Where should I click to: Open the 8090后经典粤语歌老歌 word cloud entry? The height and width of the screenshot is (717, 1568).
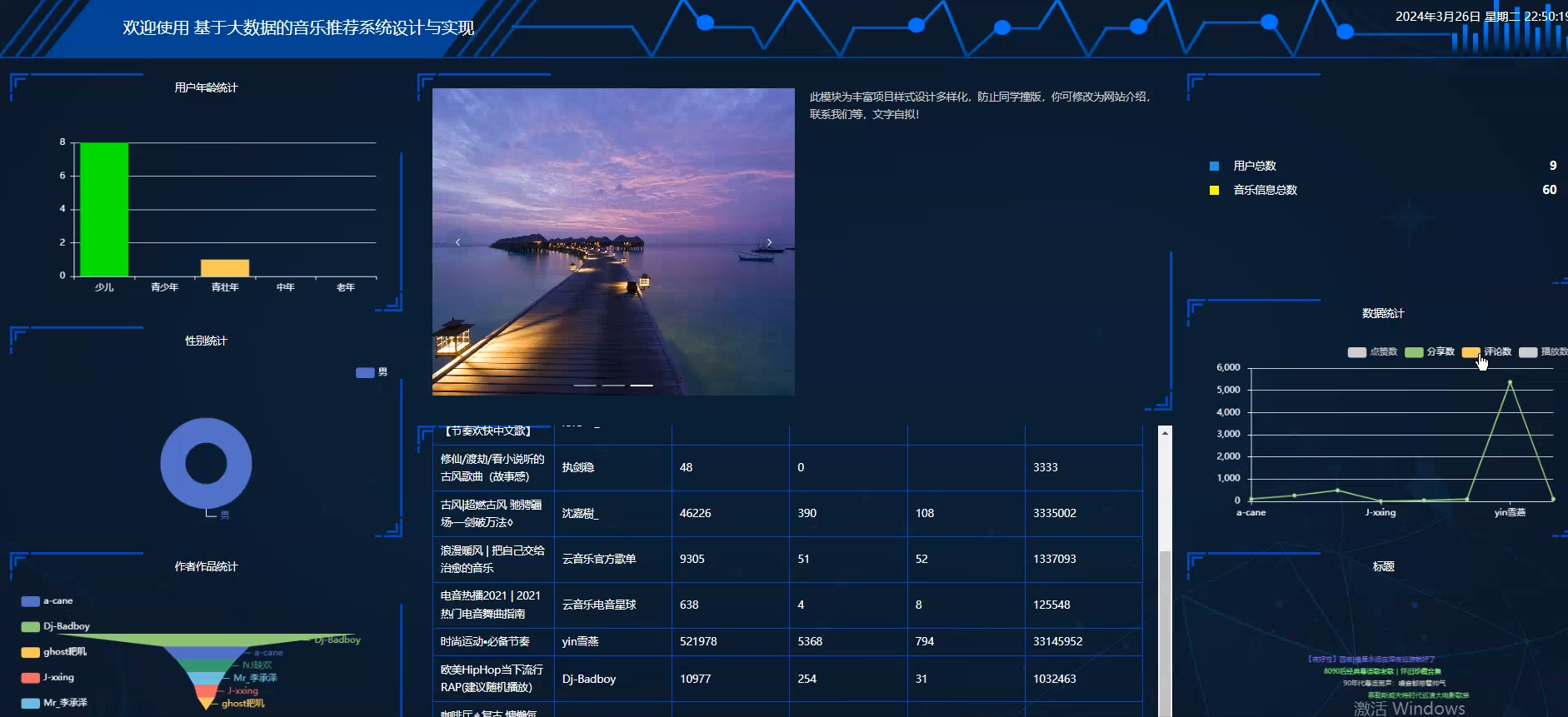tap(1381, 671)
